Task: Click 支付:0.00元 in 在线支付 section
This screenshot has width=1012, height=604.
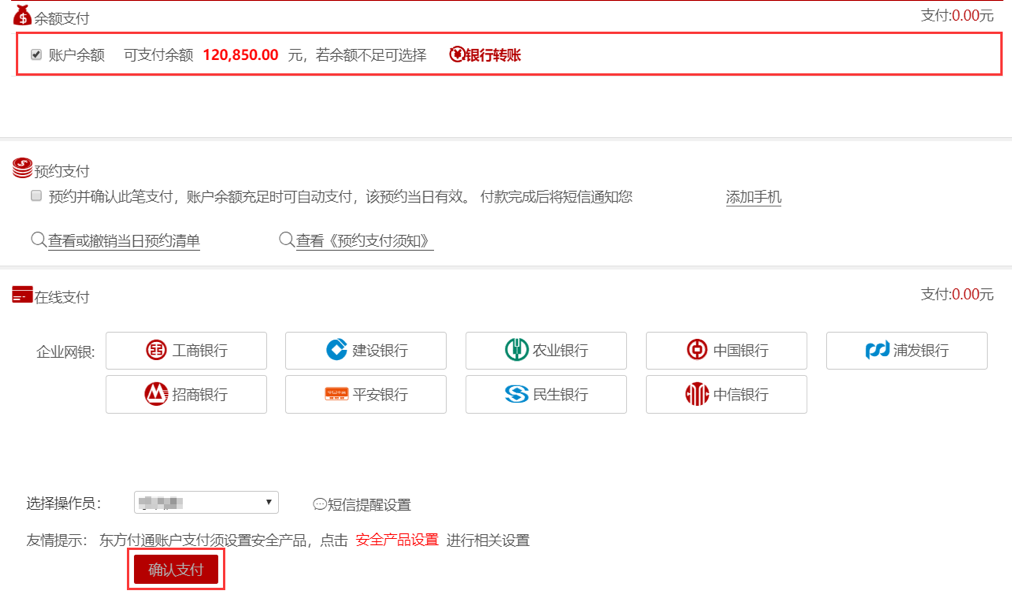Action: [x=956, y=294]
